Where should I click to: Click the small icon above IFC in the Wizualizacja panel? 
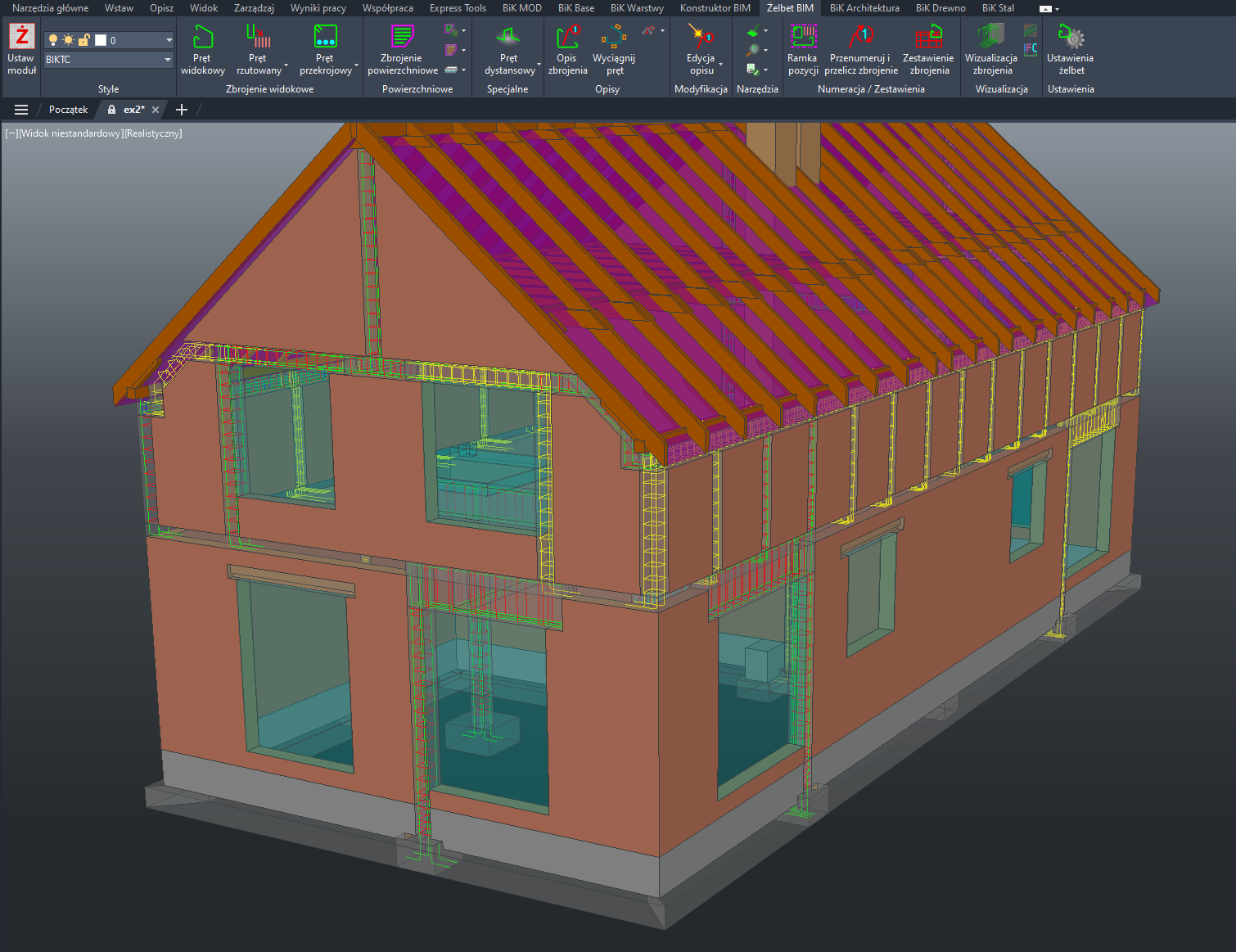coord(1031,30)
